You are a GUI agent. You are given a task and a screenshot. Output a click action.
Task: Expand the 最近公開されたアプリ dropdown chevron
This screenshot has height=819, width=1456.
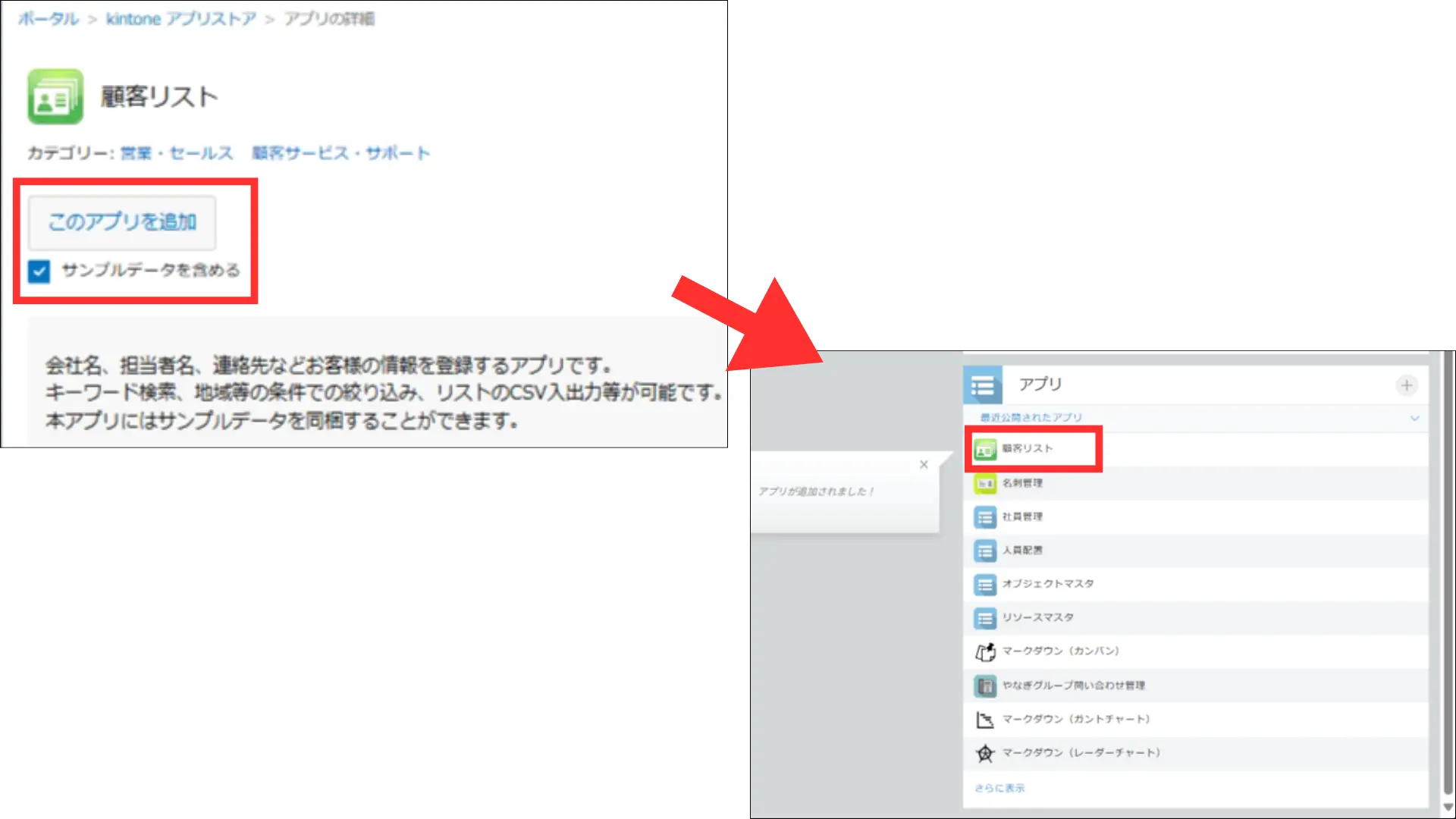pos(1414,418)
